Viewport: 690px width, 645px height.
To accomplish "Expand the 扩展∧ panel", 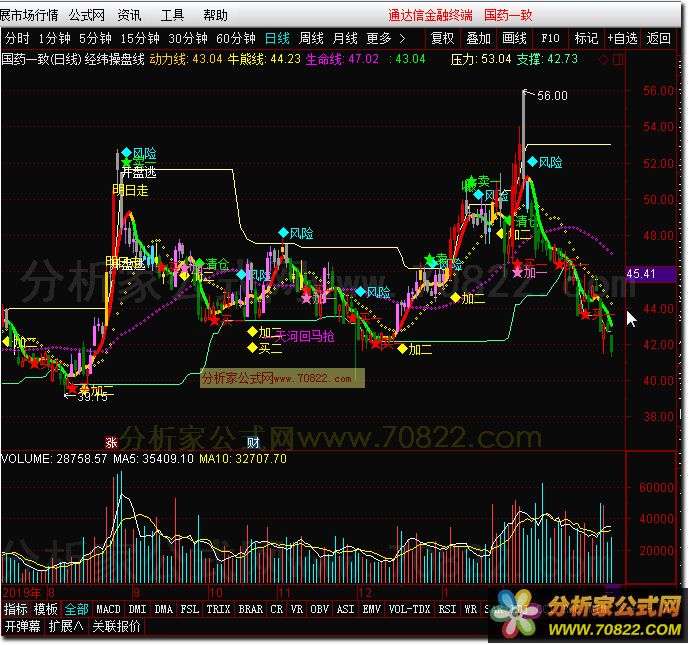I will [x=66, y=626].
